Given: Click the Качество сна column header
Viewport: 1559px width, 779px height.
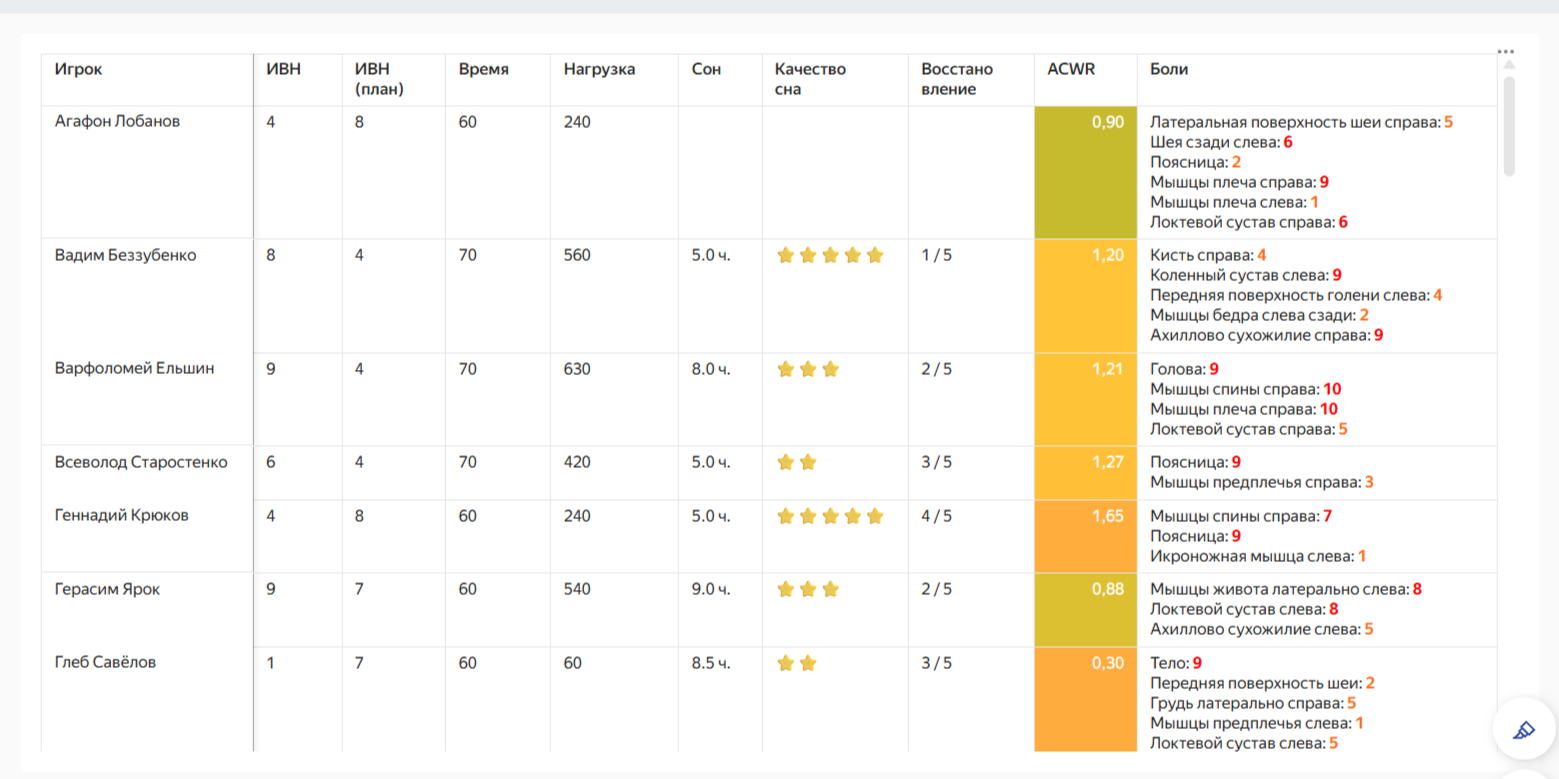Looking at the screenshot, I should click(x=810, y=79).
